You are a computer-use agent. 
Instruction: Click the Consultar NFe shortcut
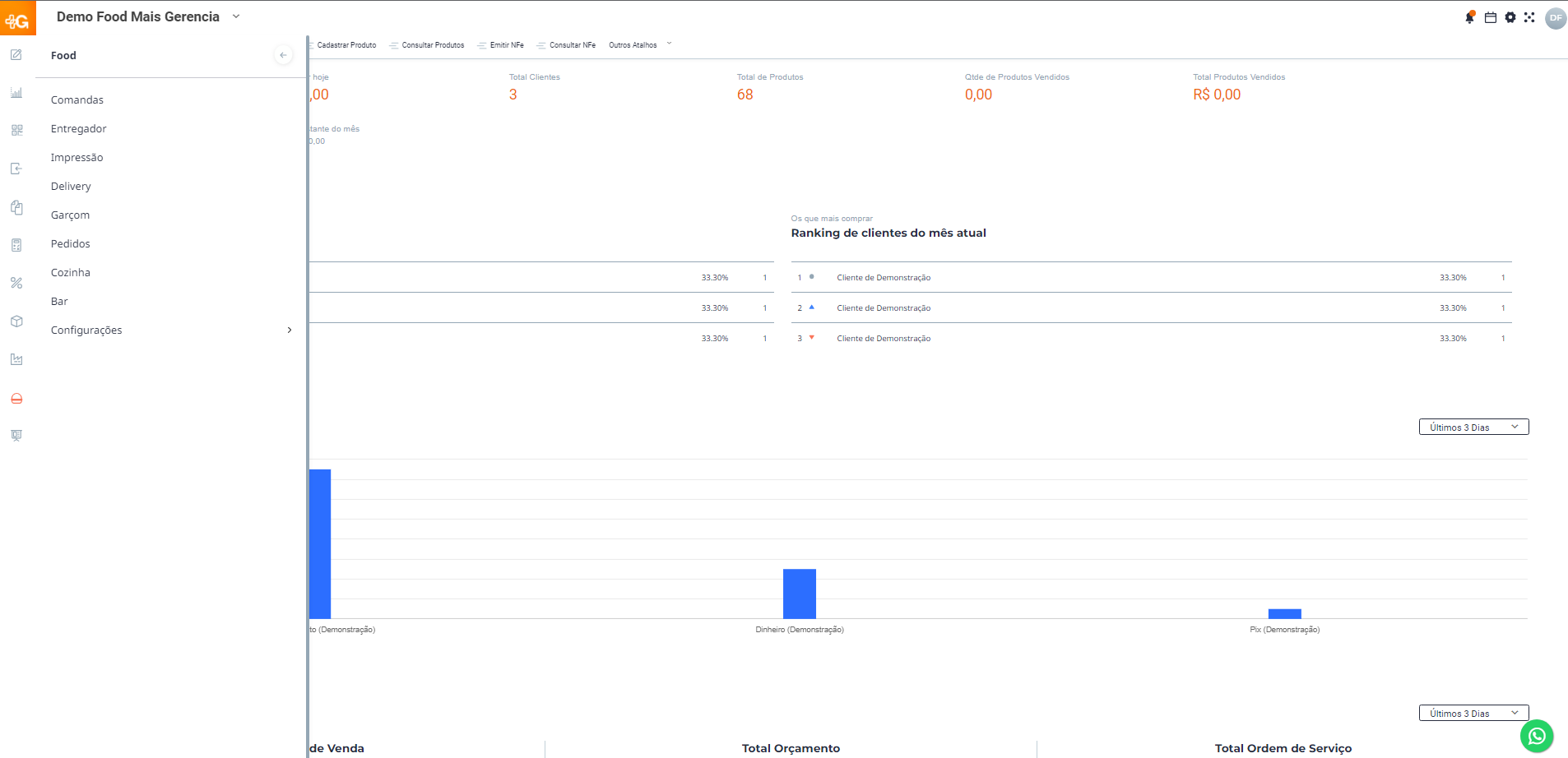572,45
